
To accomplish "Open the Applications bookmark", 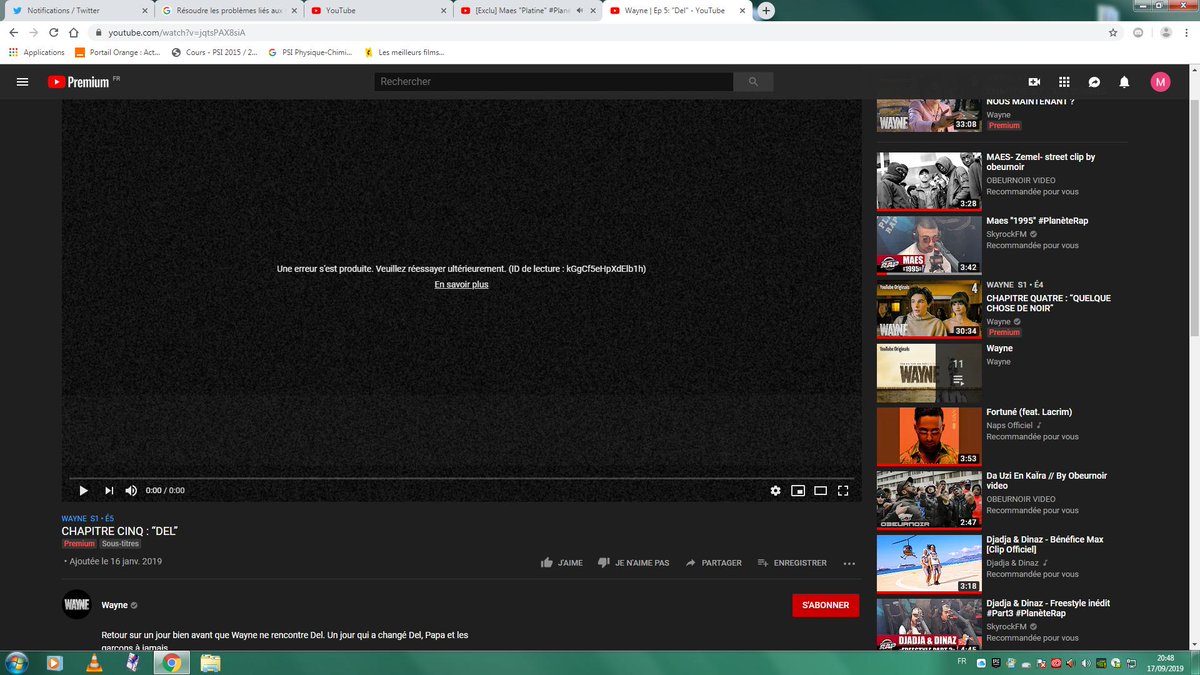I will [37, 52].
